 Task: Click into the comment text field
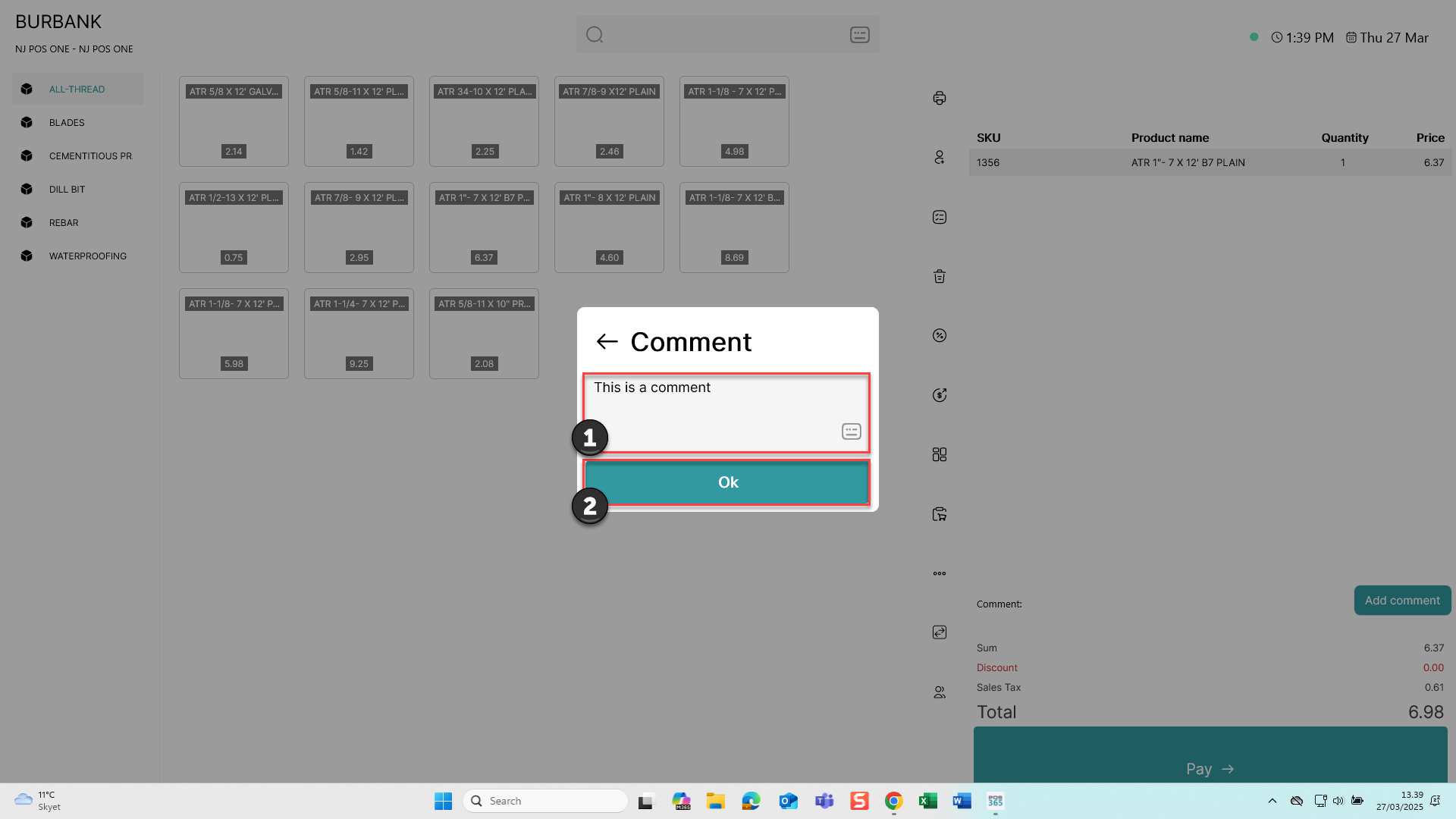pyautogui.click(x=726, y=413)
